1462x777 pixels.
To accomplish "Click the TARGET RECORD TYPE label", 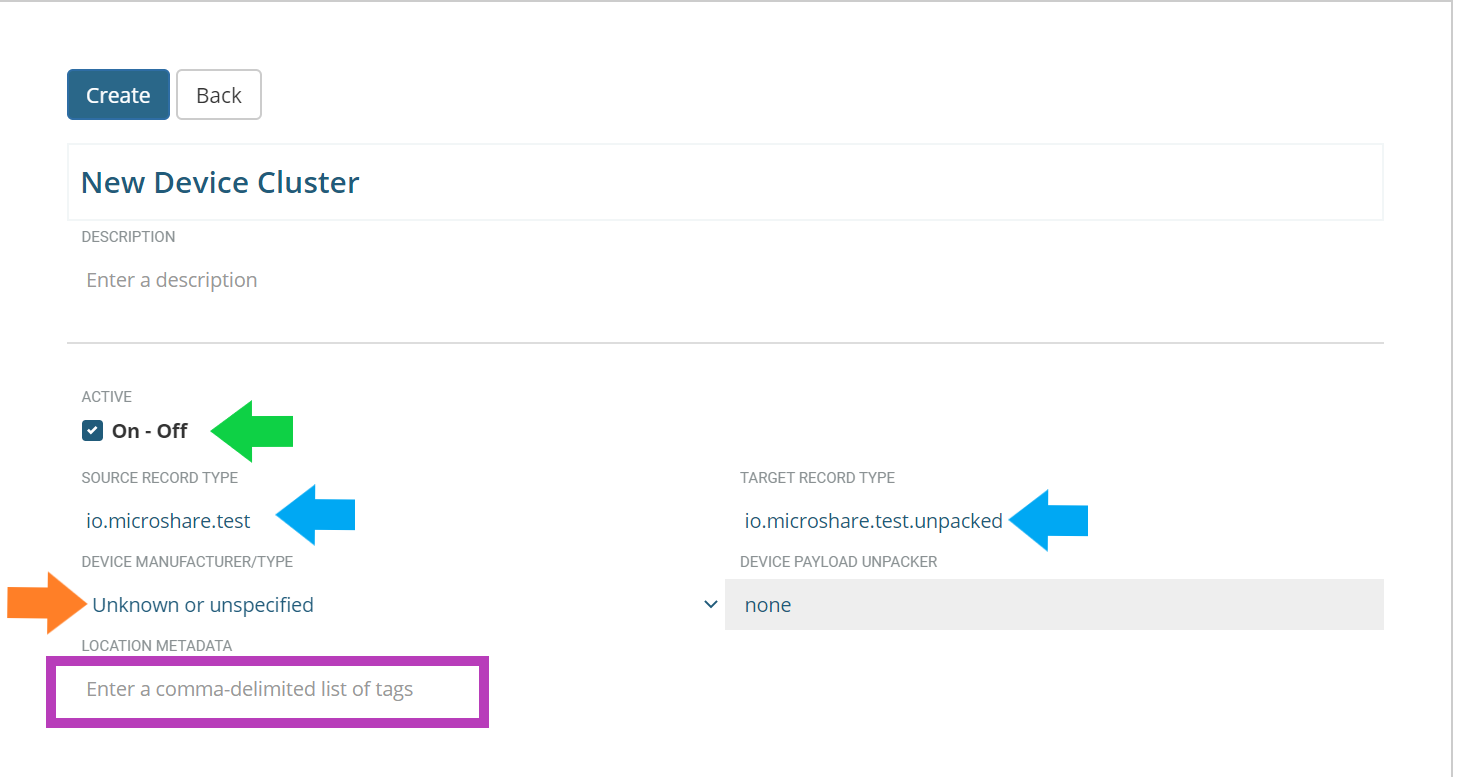I will 817,478.
